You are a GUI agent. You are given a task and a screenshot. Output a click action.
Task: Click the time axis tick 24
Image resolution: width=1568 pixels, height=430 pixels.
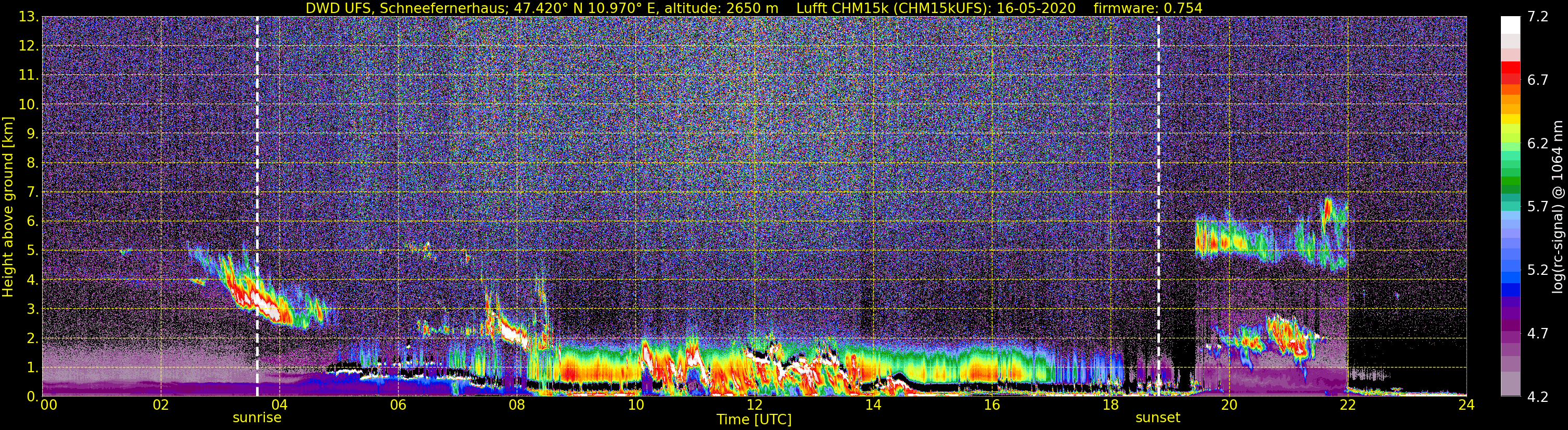[x=1467, y=405]
